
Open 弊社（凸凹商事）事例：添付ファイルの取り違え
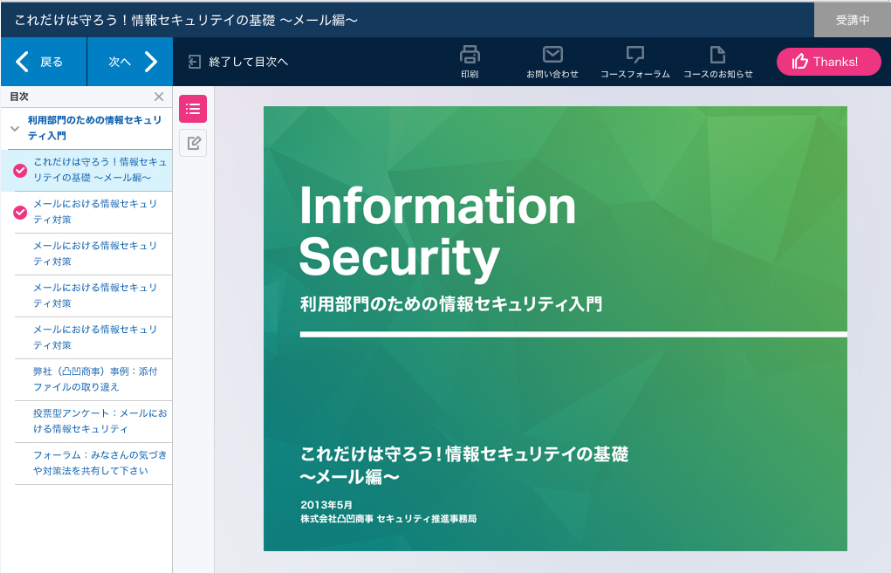click(x=95, y=379)
